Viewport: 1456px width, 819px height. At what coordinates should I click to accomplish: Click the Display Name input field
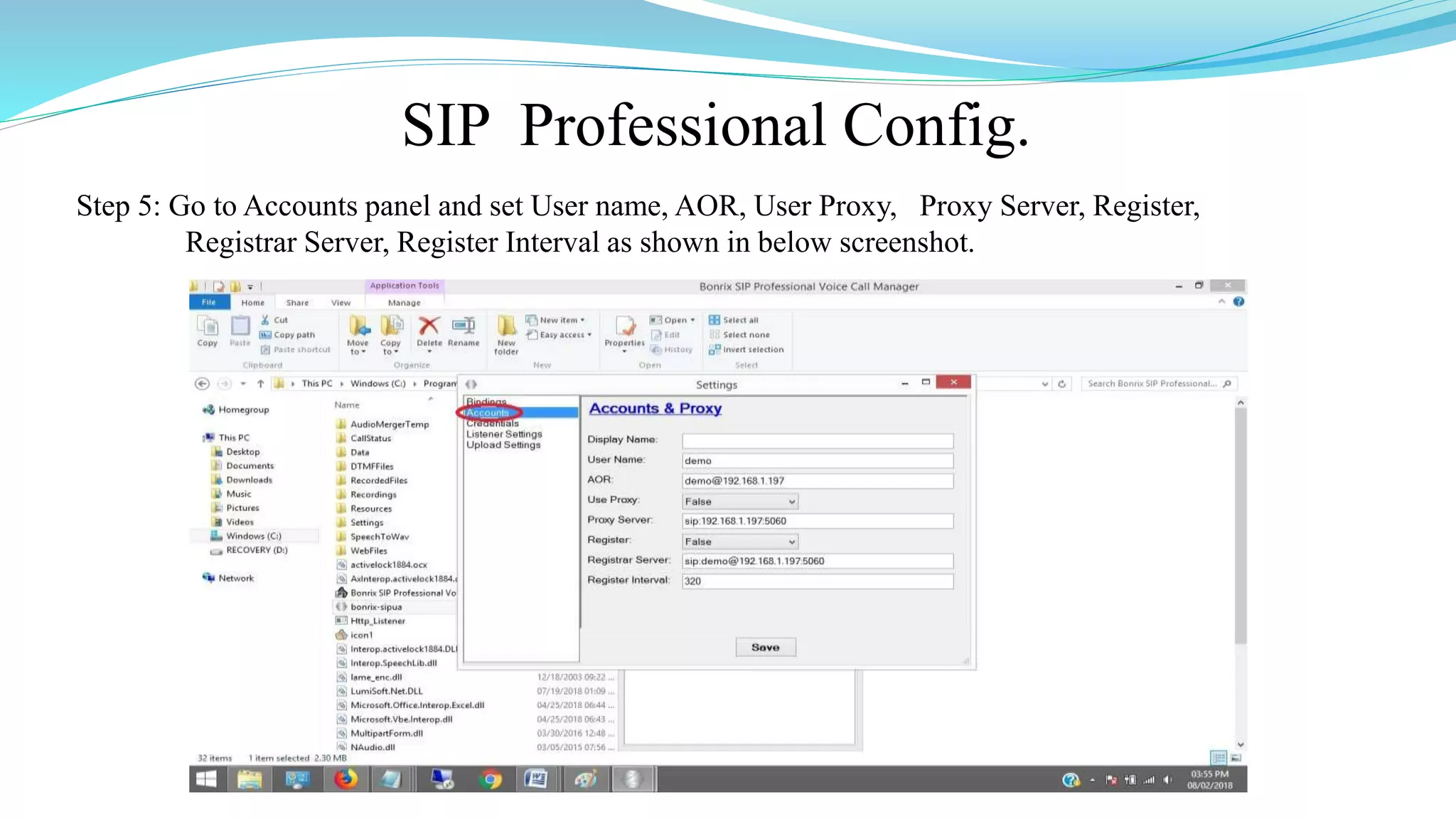[x=818, y=441]
